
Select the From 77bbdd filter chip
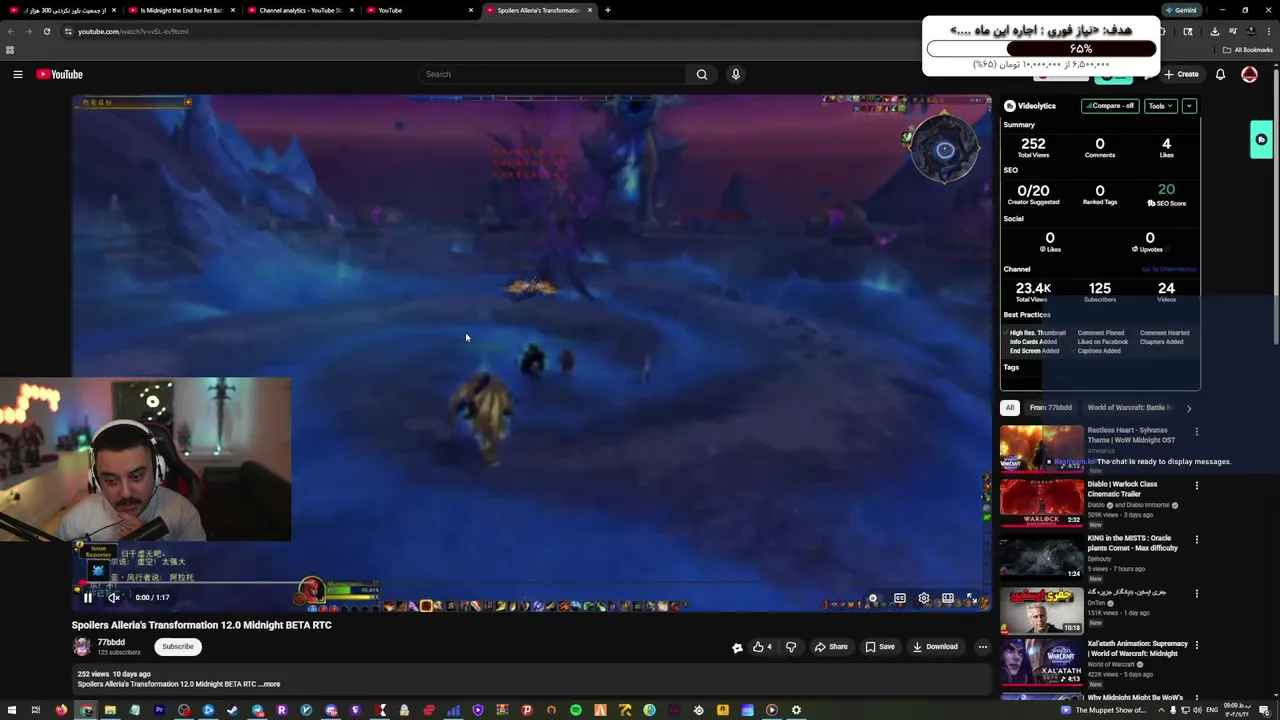1051,408
